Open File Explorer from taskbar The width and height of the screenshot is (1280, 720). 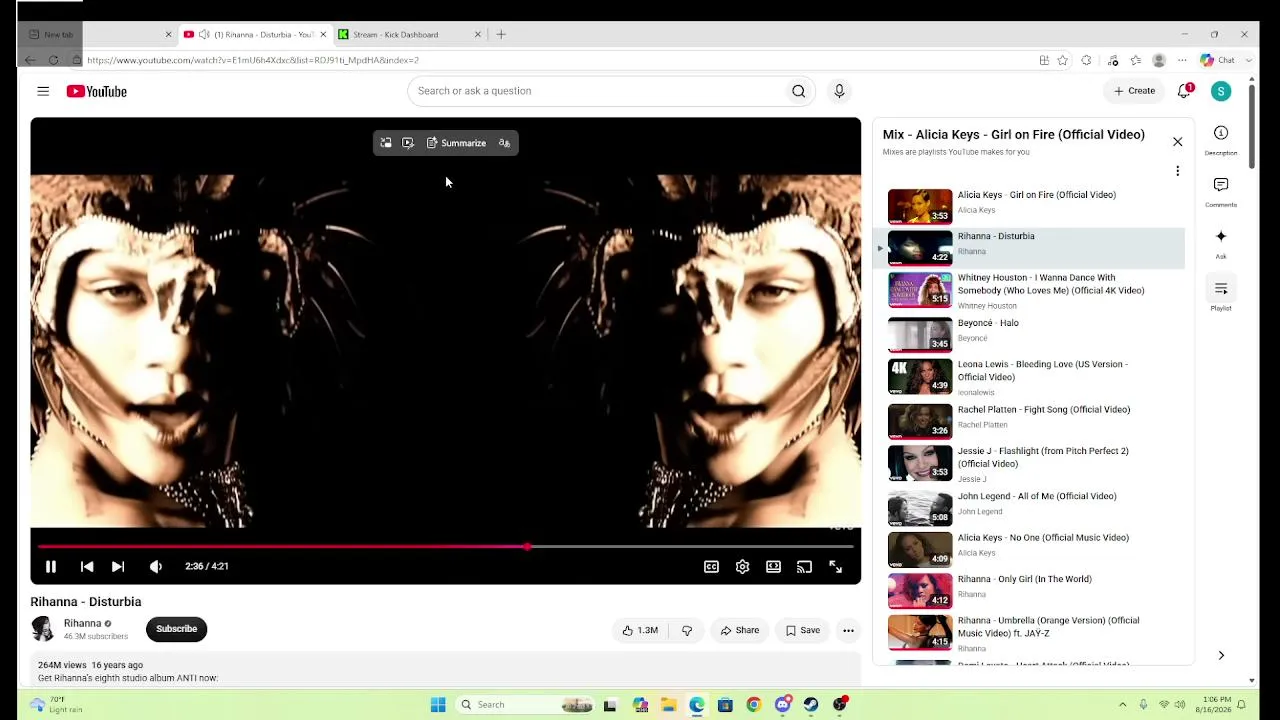click(668, 705)
